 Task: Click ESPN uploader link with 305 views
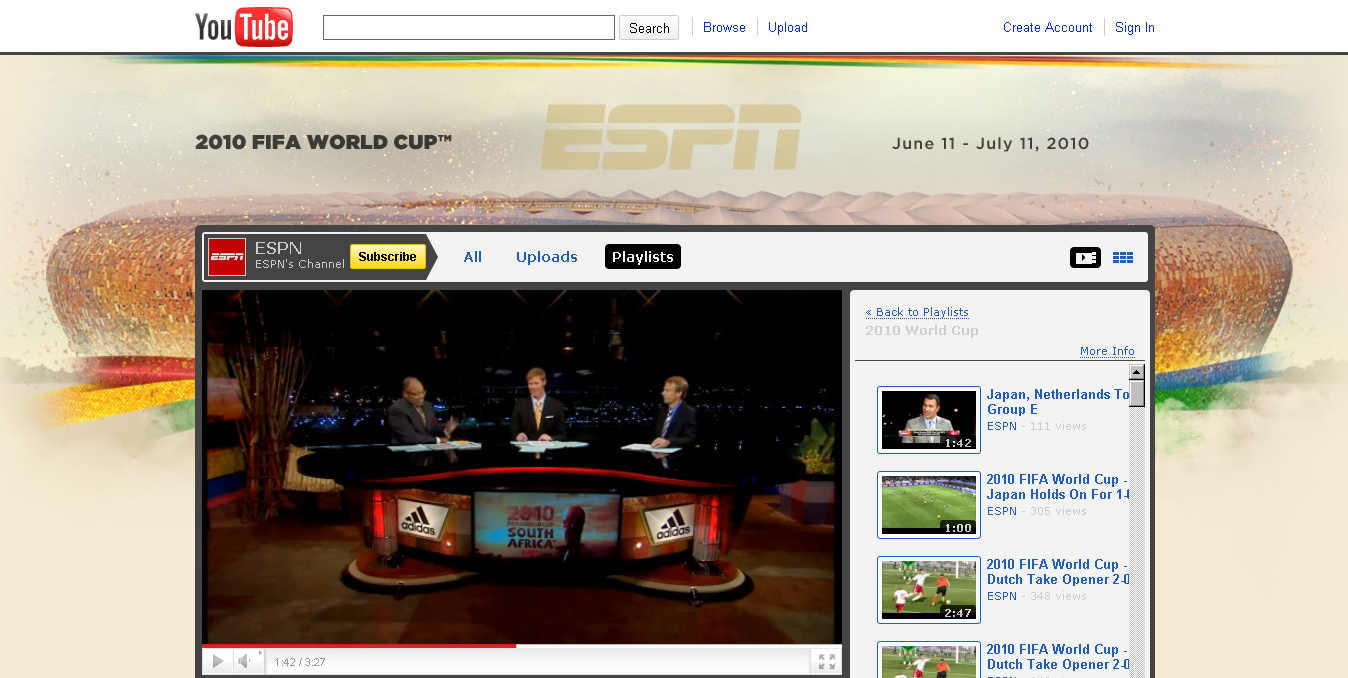pyautogui.click(x=1002, y=511)
